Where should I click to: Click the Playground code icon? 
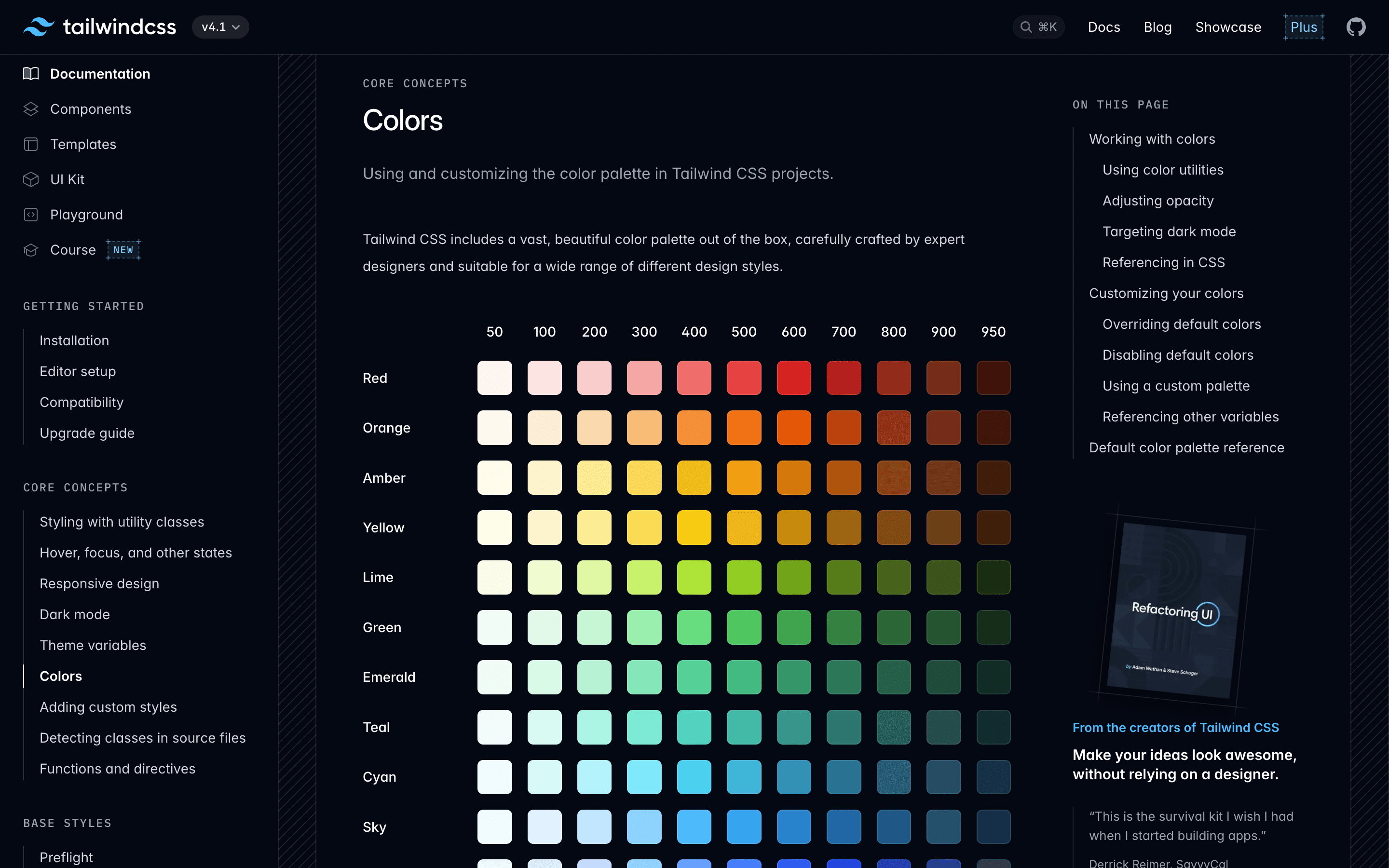click(x=31, y=215)
